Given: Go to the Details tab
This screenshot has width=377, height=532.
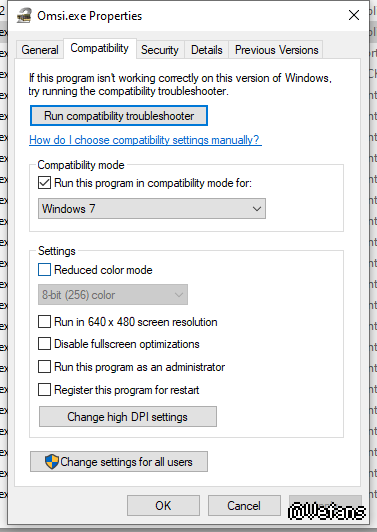Looking at the screenshot, I should pos(207,50).
